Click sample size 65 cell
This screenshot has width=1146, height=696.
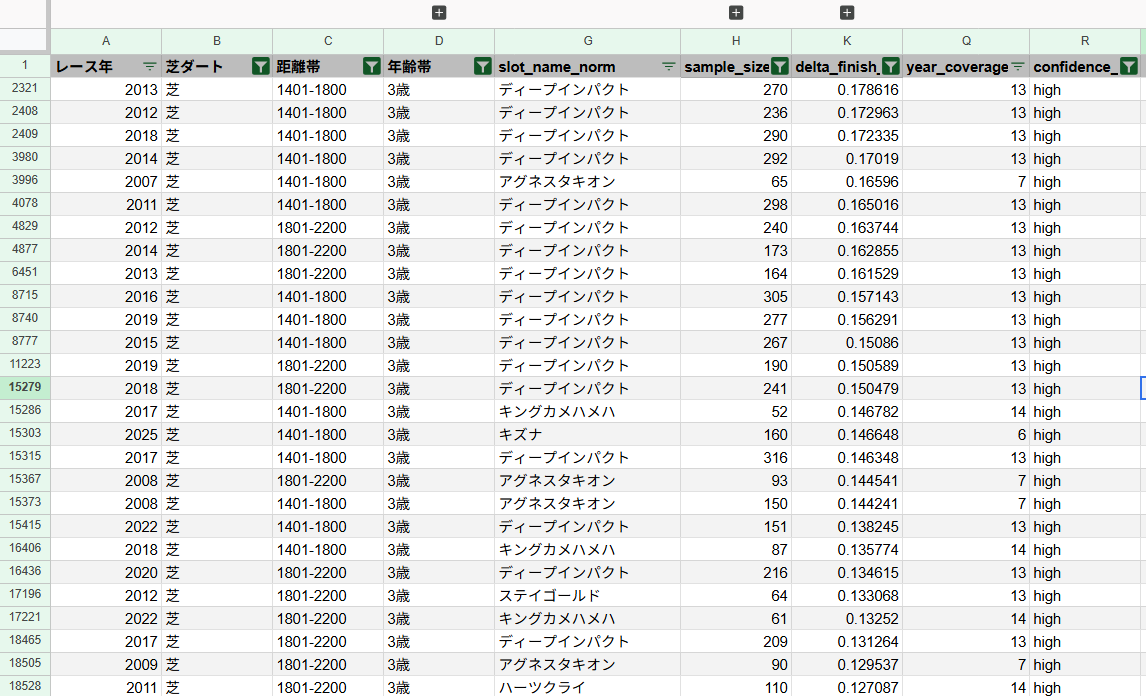coord(736,181)
